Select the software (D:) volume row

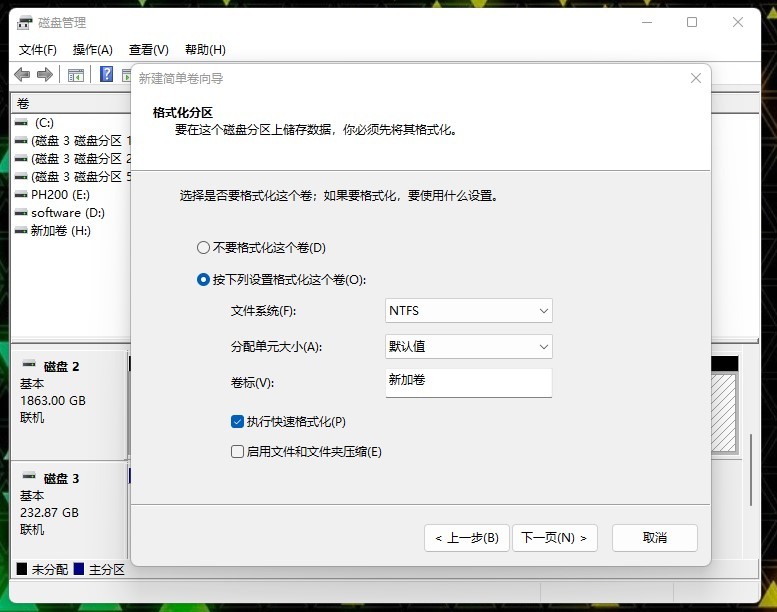tap(71, 213)
